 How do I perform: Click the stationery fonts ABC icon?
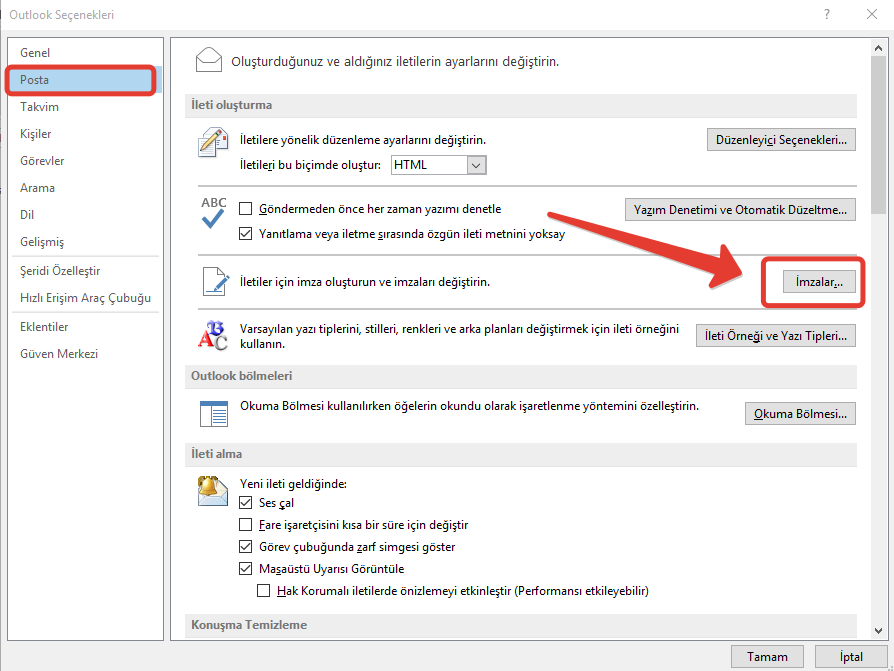(213, 336)
